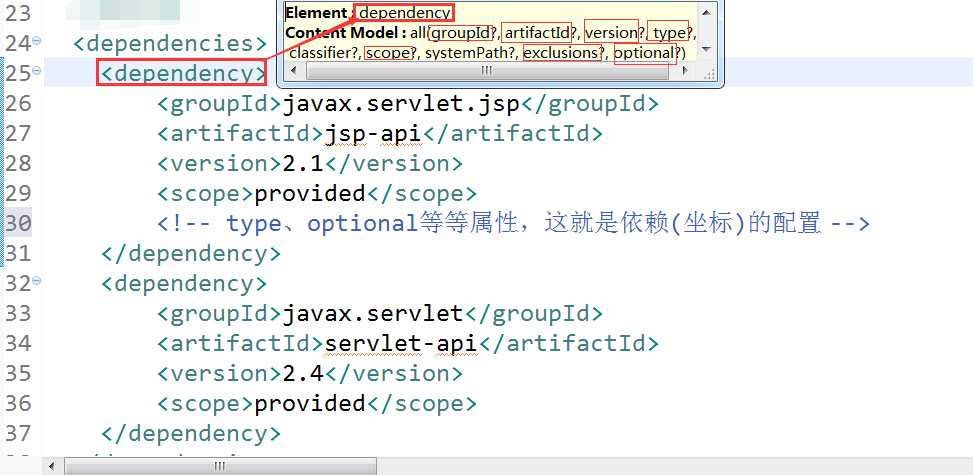
Task: Click the editor's bottom horizontal scrollbar thumb
Action: 220,466
